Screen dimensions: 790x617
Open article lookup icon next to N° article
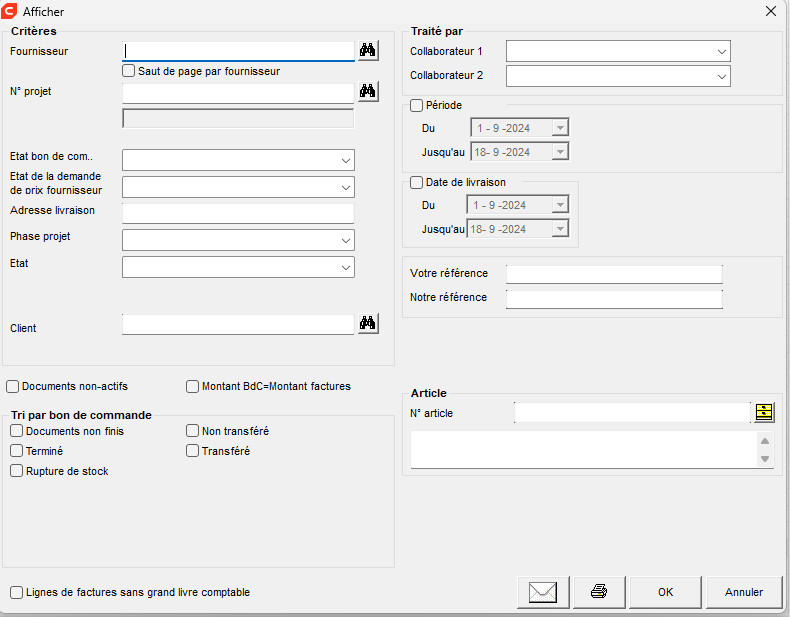(x=764, y=412)
